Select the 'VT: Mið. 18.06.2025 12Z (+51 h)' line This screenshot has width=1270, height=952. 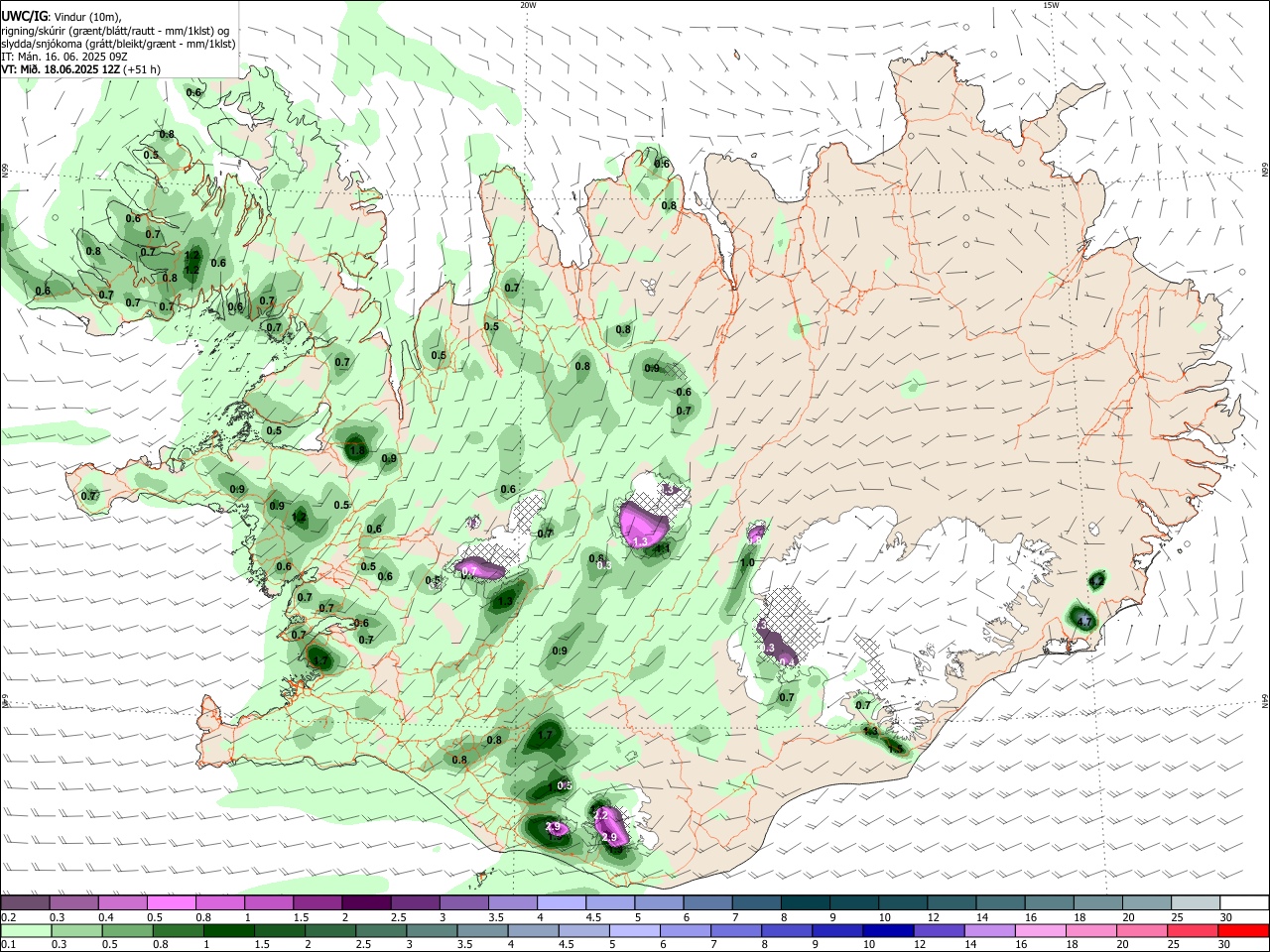(x=80, y=69)
